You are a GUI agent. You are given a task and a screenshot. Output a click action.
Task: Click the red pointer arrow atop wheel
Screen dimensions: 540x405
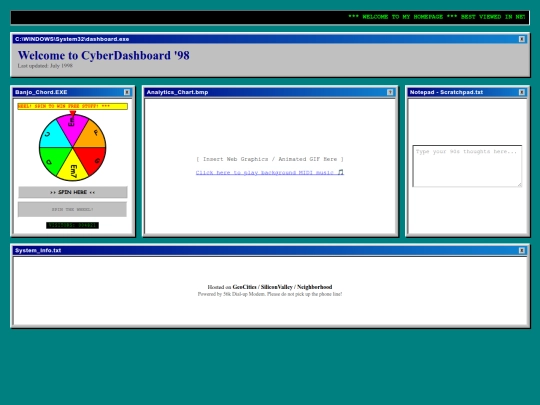pyautogui.click(x=72, y=113)
